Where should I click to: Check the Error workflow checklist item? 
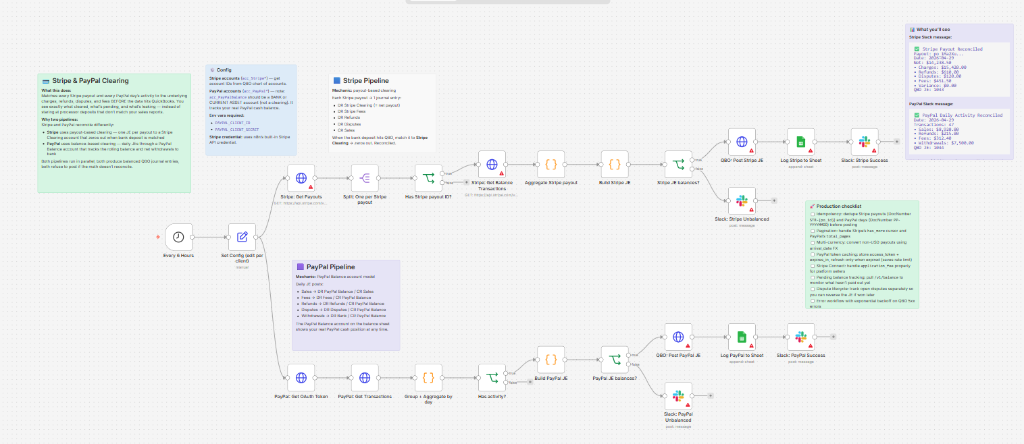pyautogui.click(x=813, y=300)
